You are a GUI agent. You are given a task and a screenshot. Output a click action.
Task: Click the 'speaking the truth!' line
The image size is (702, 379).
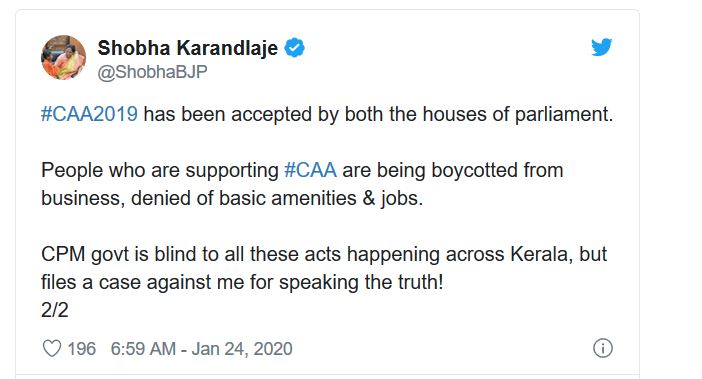coord(242,282)
